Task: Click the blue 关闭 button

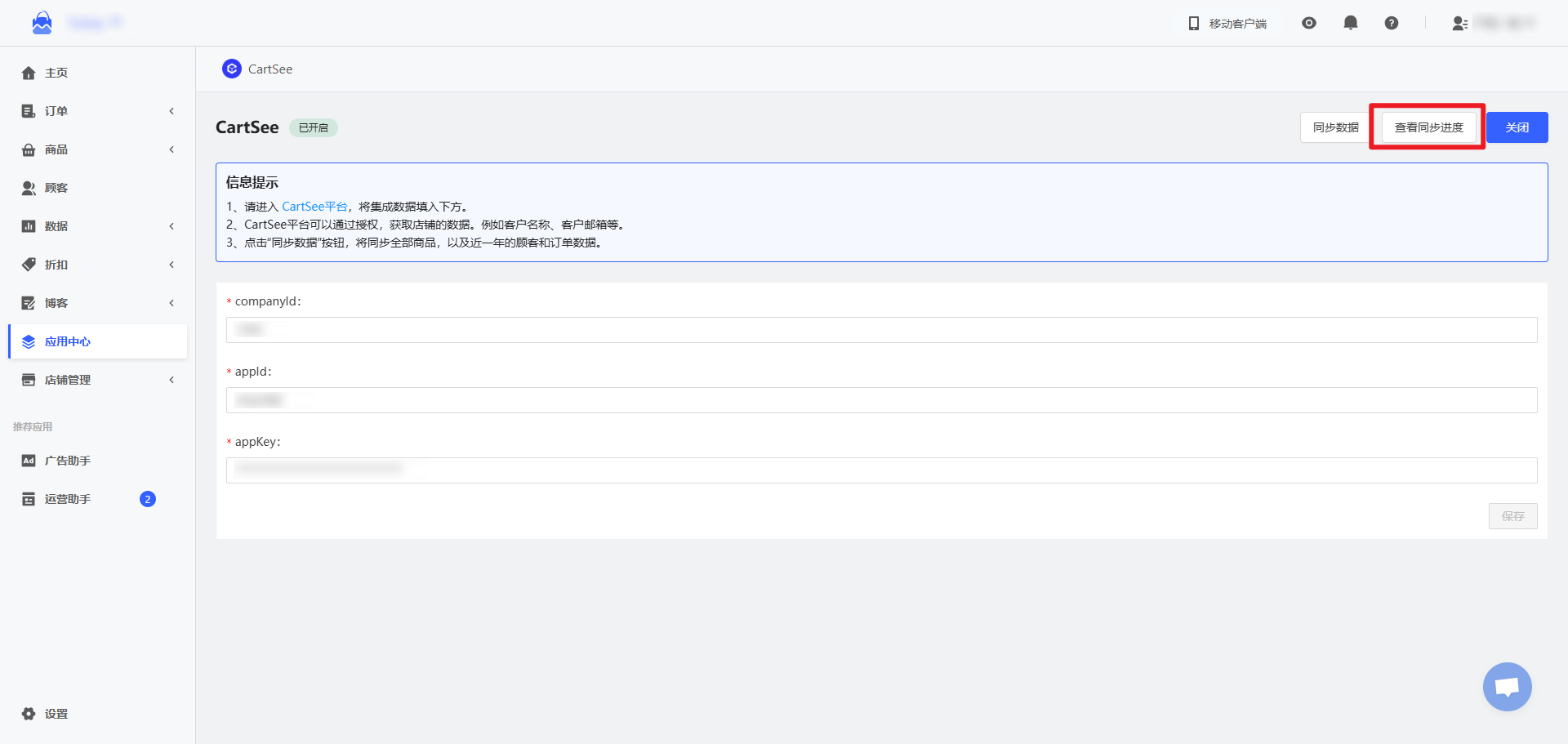Action: 1517,127
